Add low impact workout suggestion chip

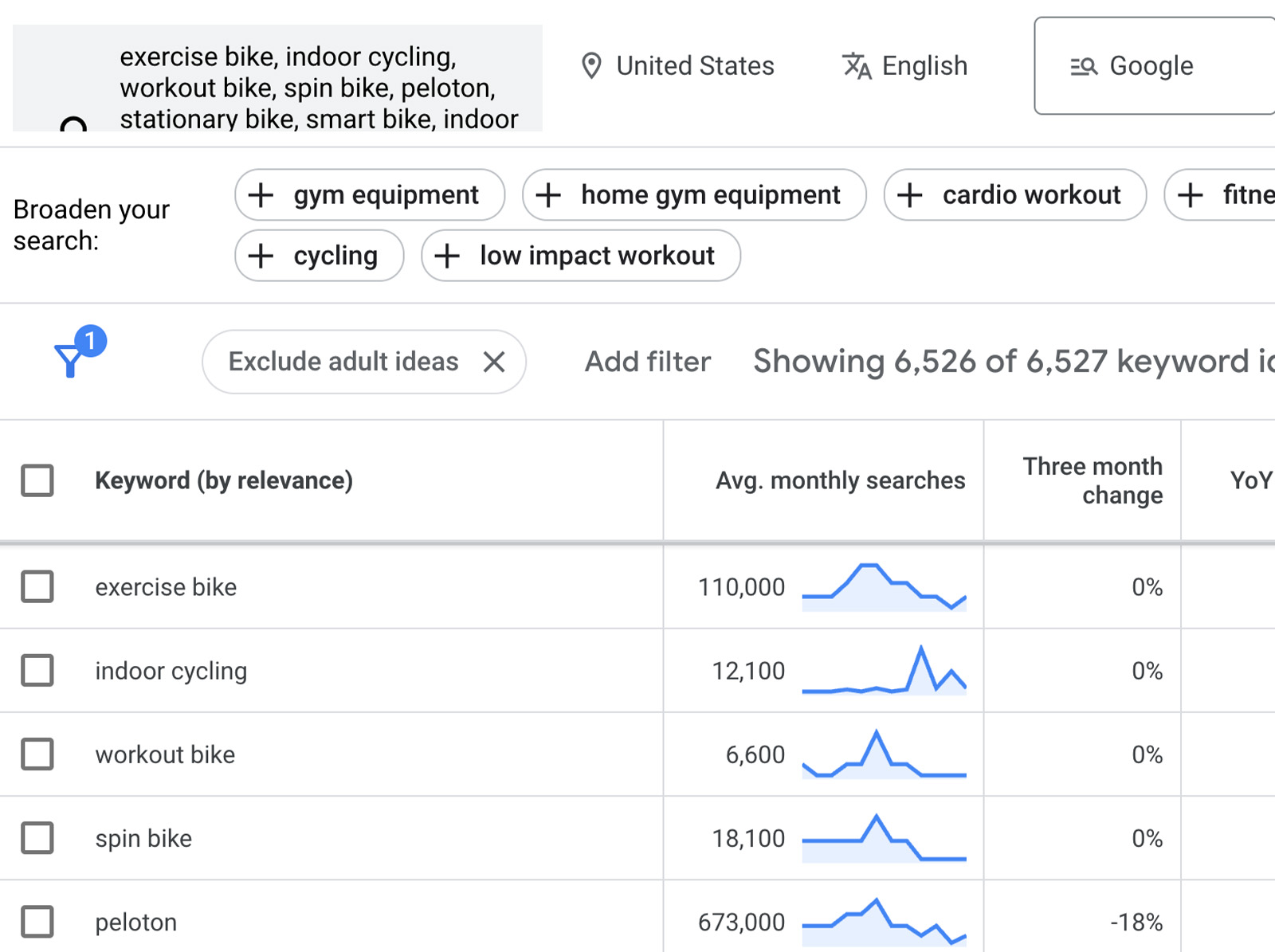[x=581, y=256]
